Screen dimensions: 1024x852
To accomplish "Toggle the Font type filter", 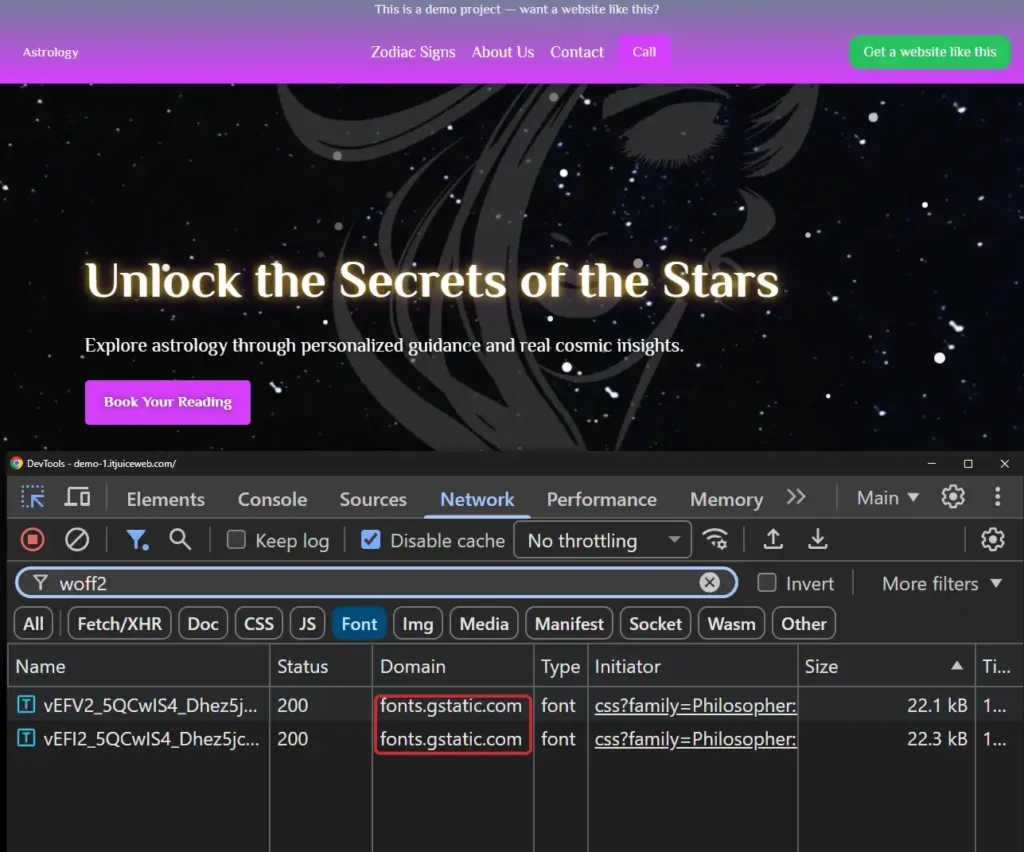I will click(x=359, y=623).
